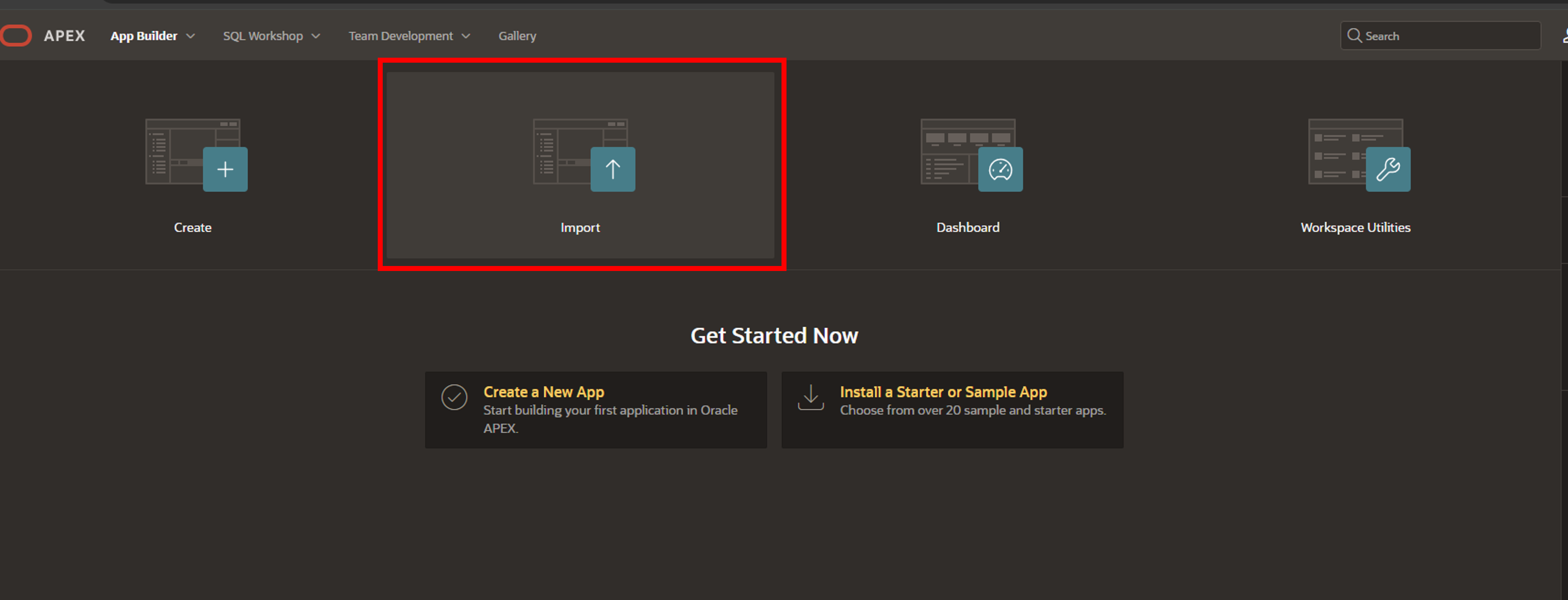The height and width of the screenshot is (600, 1568).
Task: Click the Import label text
Action: click(x=579, y=228)
